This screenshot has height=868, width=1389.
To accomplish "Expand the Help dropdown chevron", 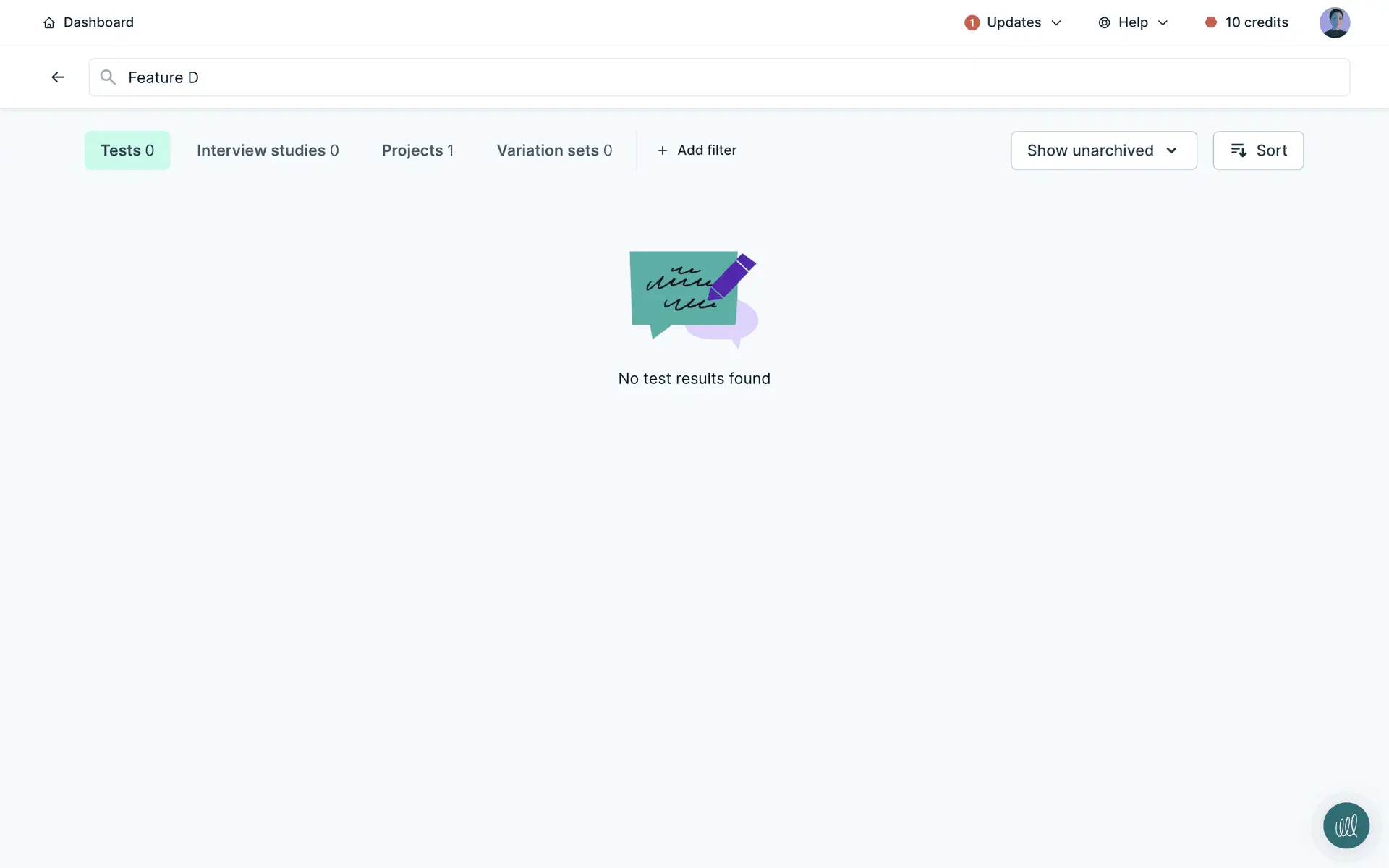I will (x=1163, y=23).
